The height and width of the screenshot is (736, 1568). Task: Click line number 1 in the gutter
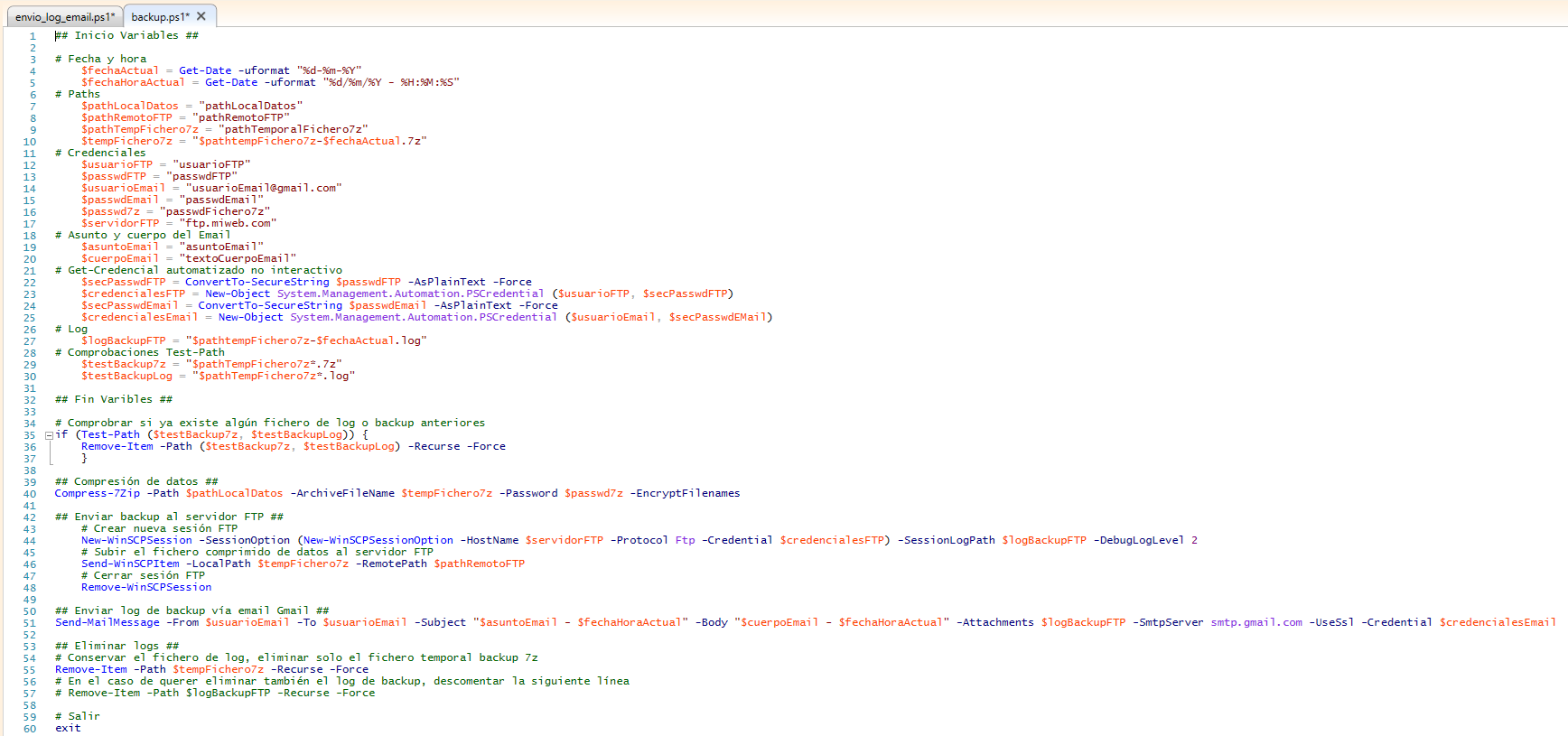(x=33, y=36)
